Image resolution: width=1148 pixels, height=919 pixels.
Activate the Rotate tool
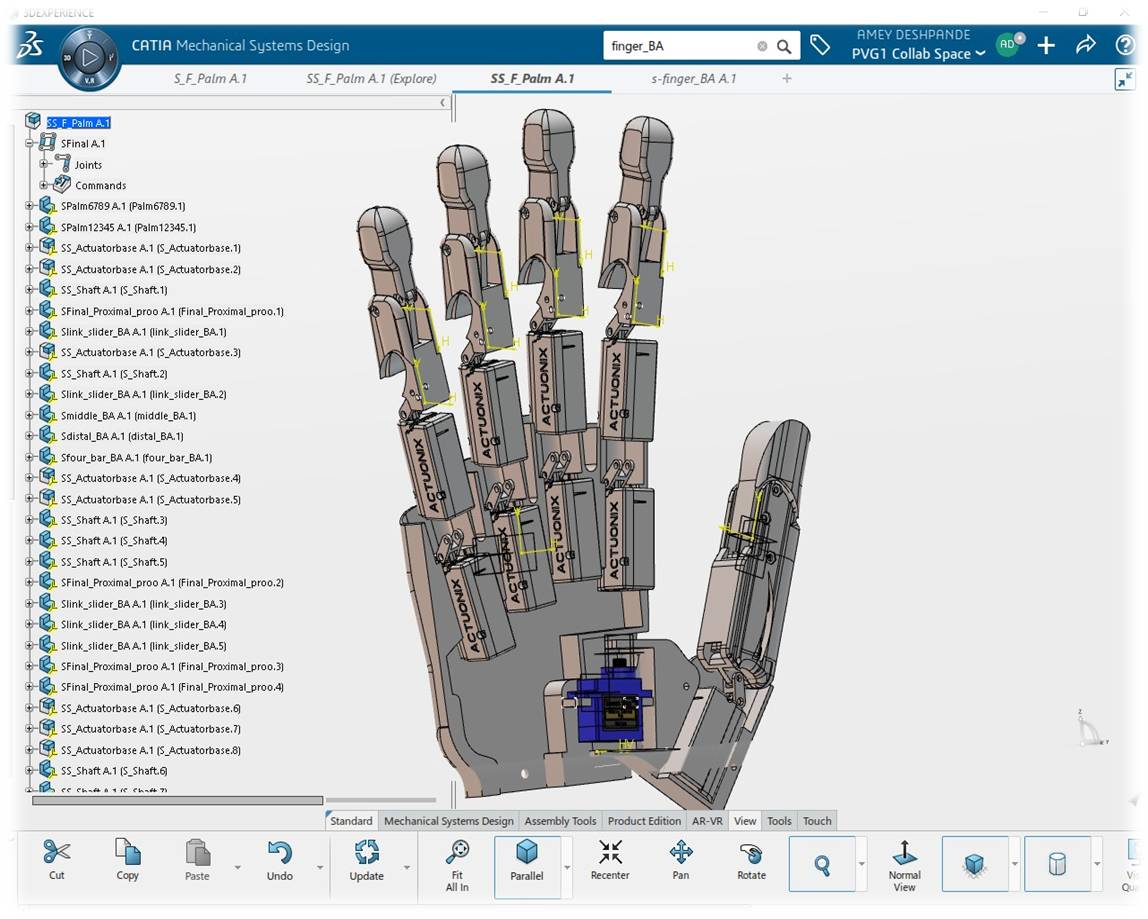coord(751,853)
